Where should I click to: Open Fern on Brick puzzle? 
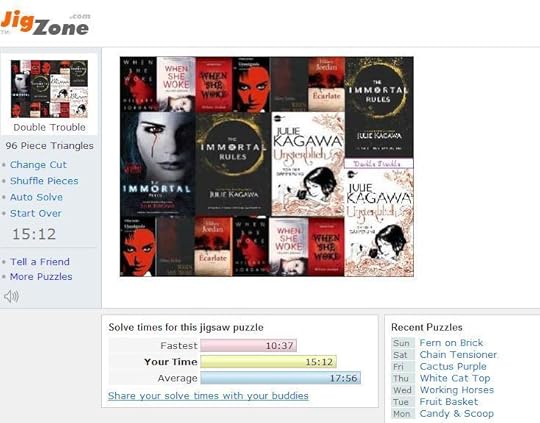tap(451, 343)
